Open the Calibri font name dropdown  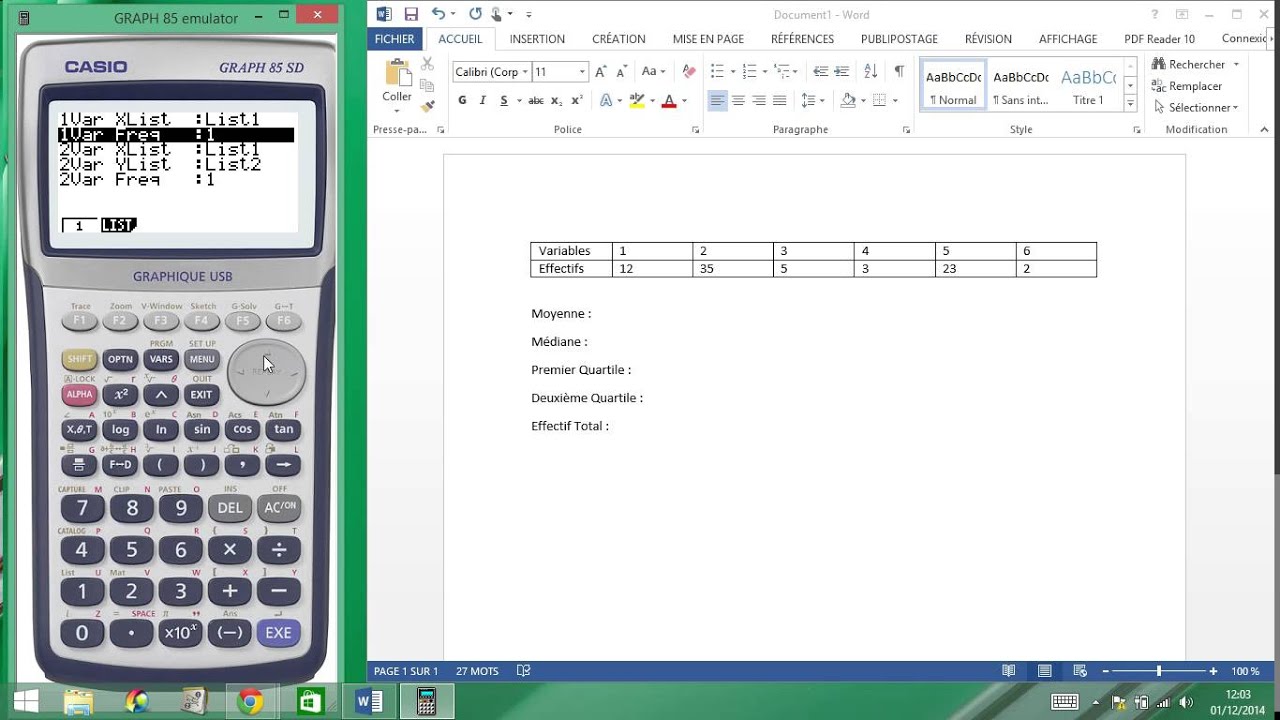523,72
